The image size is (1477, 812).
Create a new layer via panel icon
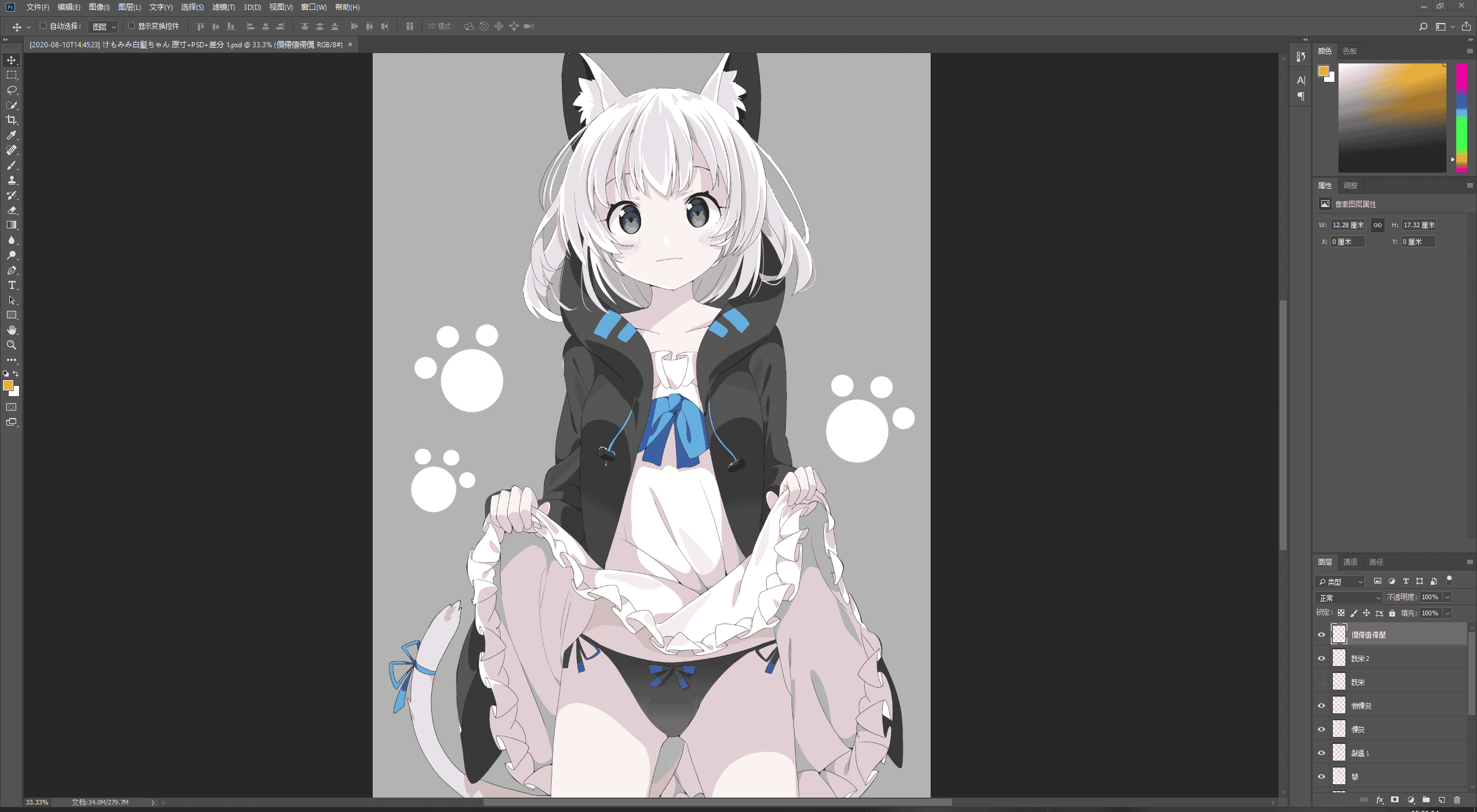[1441, 800]
